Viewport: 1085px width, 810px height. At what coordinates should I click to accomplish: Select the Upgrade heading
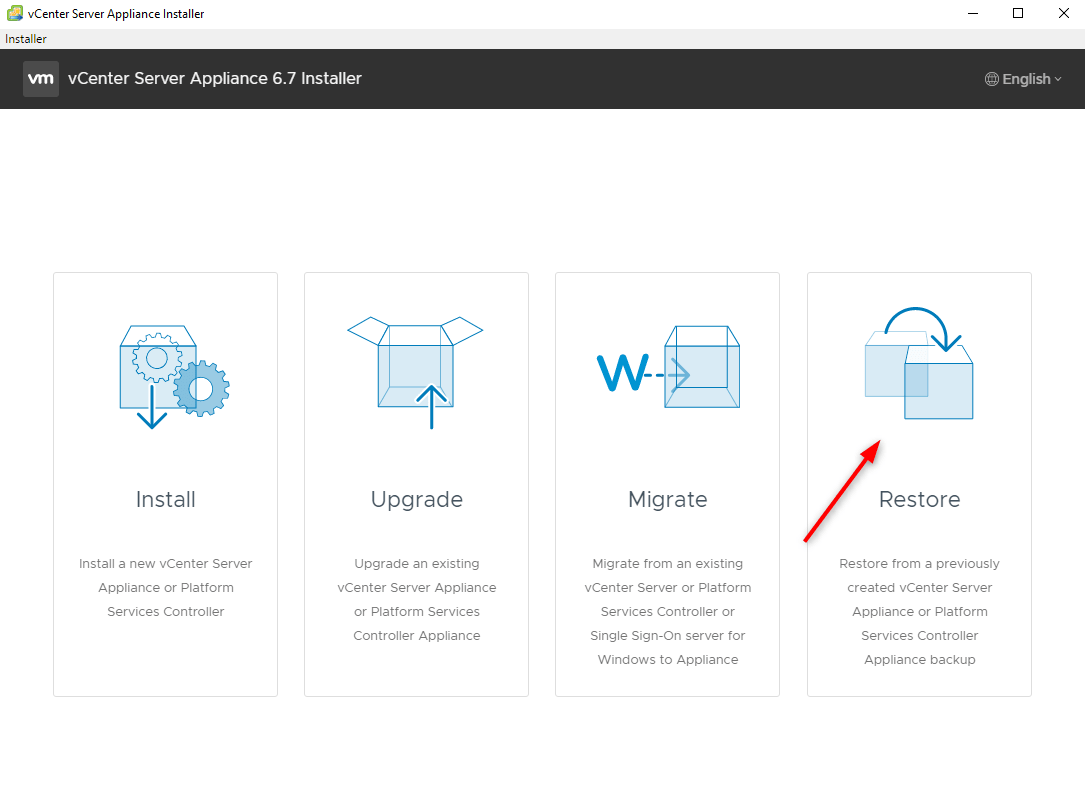(x=417, y=499)
